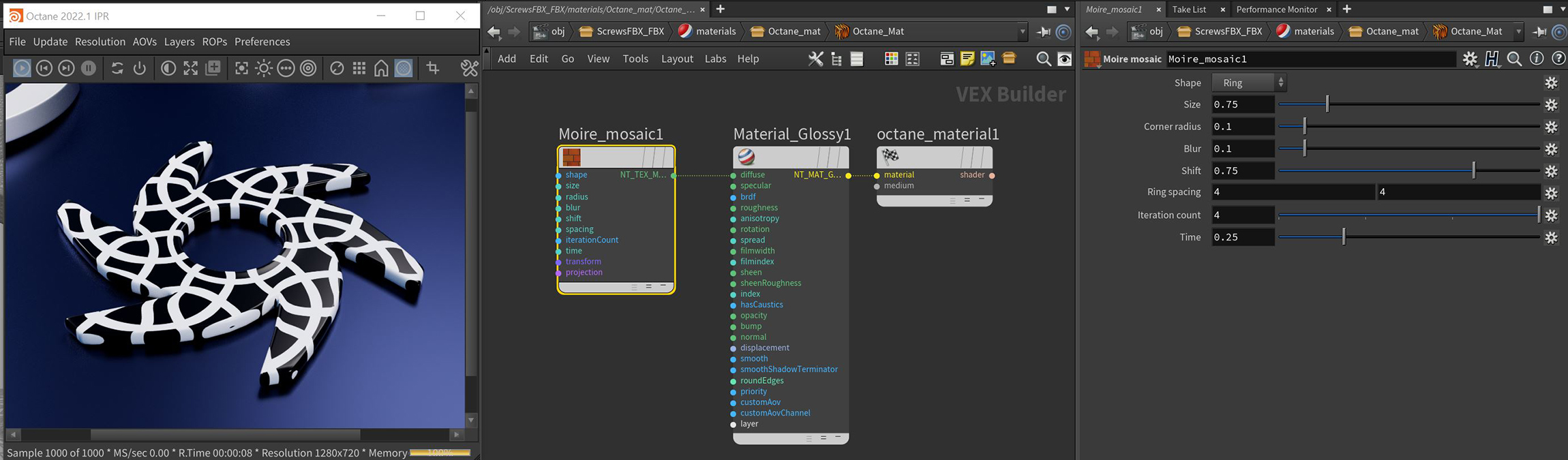Viewport: 1568px width, 460px height.
Task: Open network editor search magnifier
Action: coord(1043,59)
